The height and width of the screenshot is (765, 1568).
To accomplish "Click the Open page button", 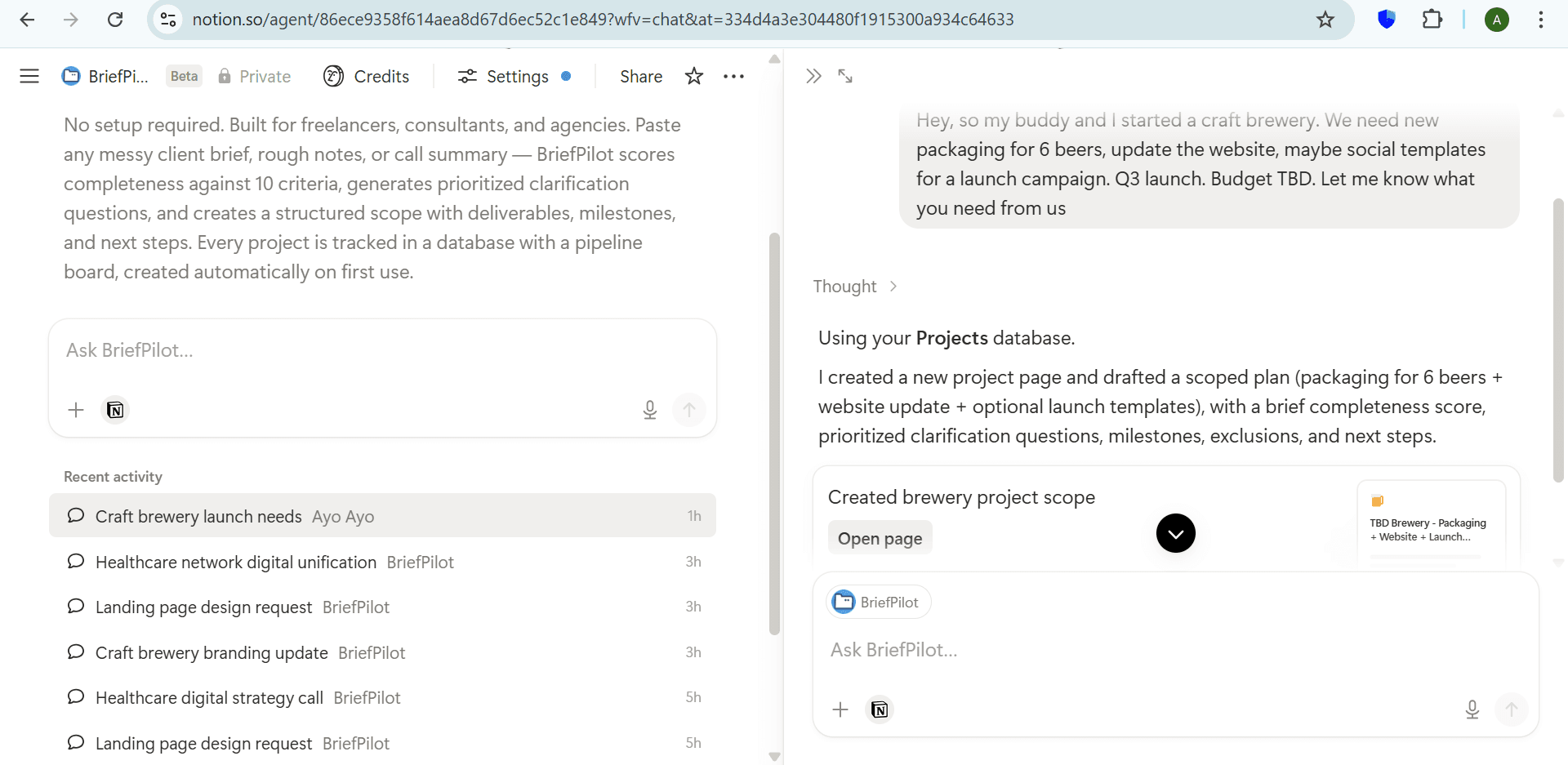I will tap(880, 539).
